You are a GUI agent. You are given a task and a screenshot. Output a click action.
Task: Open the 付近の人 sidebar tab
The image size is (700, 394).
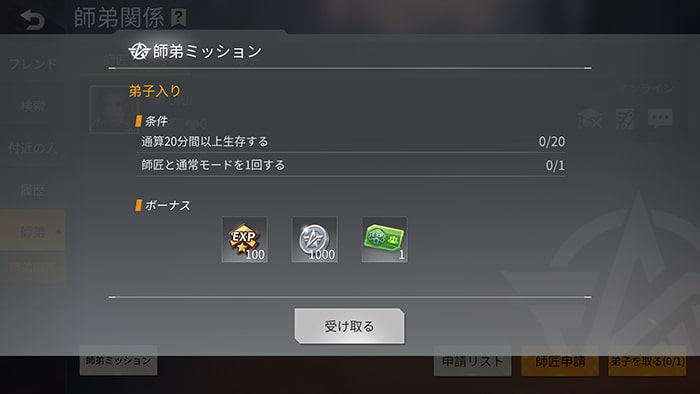tap(33, 148)
